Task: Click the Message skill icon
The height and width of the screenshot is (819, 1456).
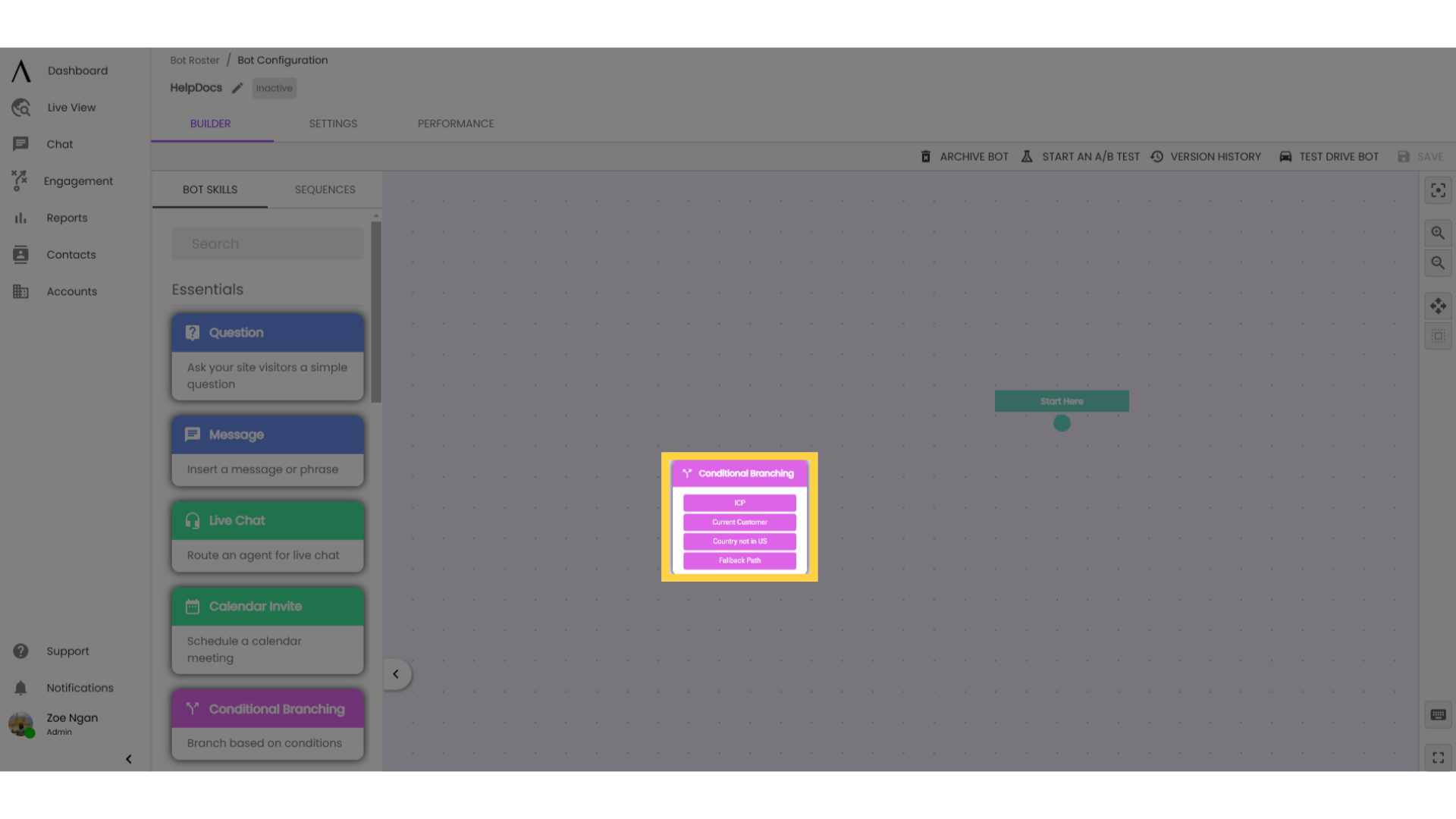Action: (192, 434)
